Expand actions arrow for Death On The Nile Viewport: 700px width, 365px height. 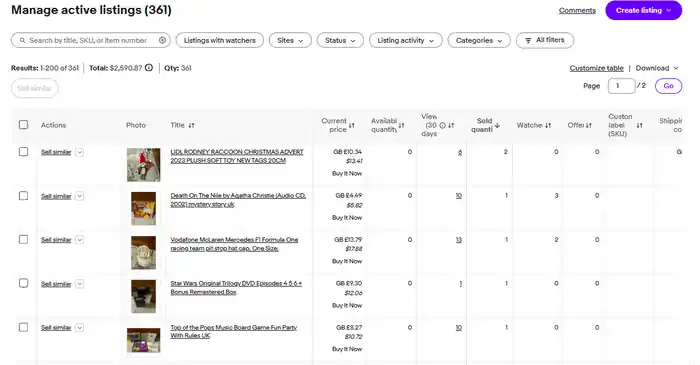(x=79, y=196)
